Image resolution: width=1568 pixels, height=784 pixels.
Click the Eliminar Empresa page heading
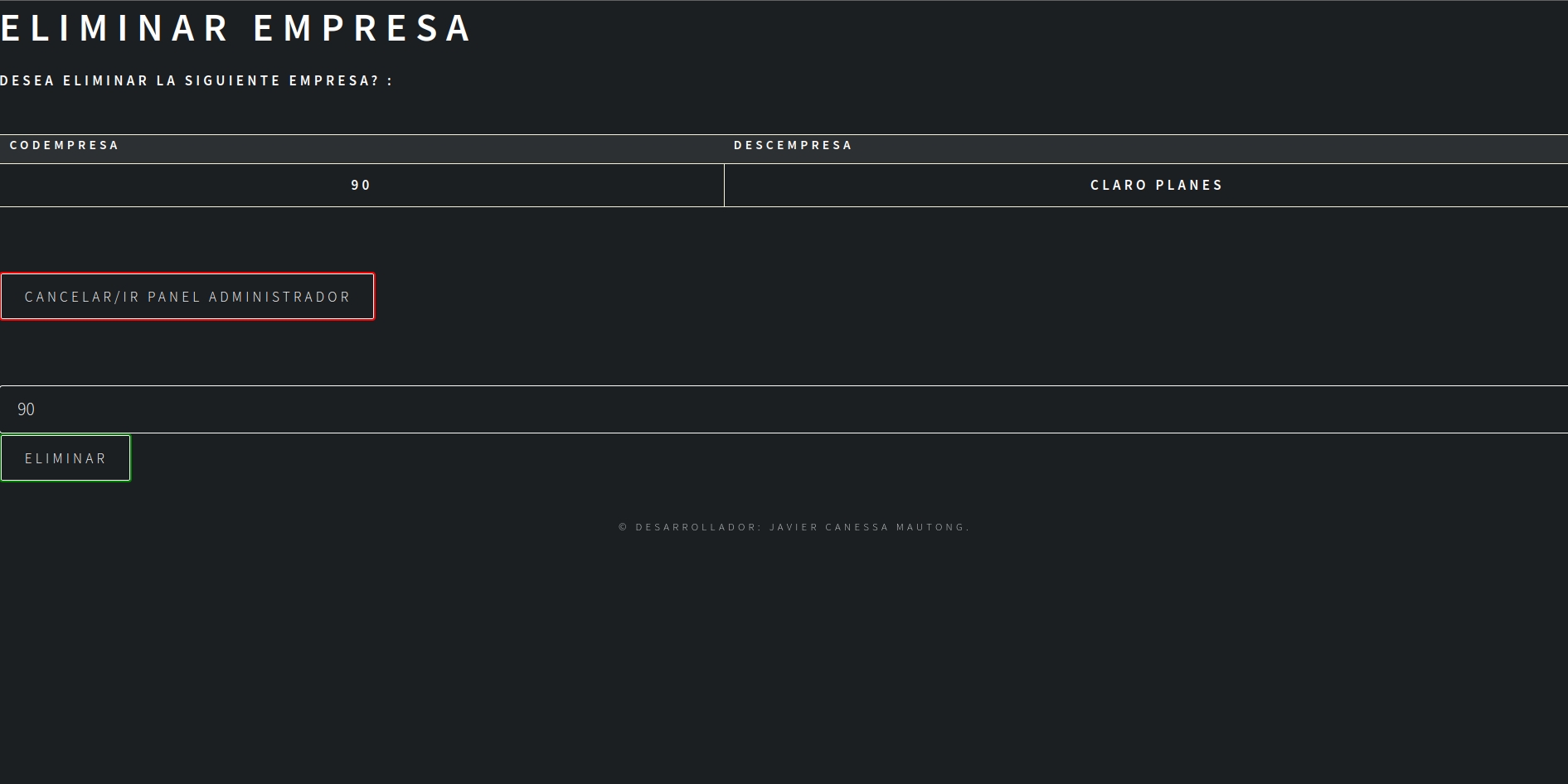click(x=236, y=28)
